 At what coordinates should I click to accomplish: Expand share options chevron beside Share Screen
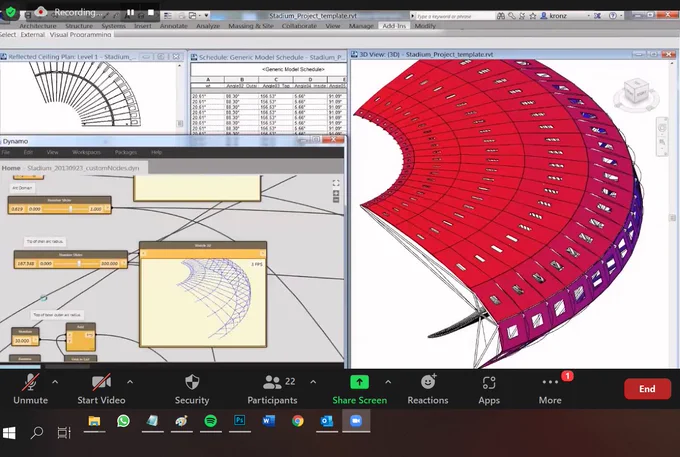click(388, 382)
